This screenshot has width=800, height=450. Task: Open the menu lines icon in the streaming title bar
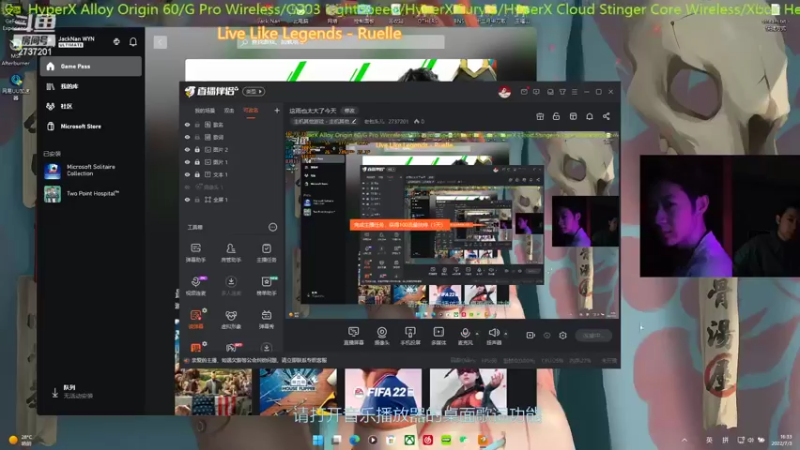tap(574, 92)
